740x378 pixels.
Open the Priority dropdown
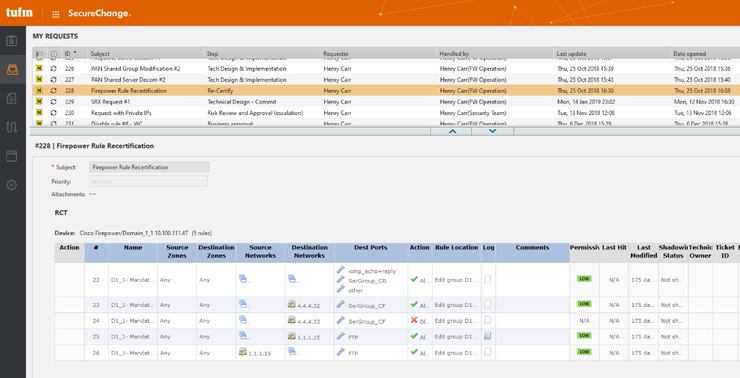coord(148,181)
